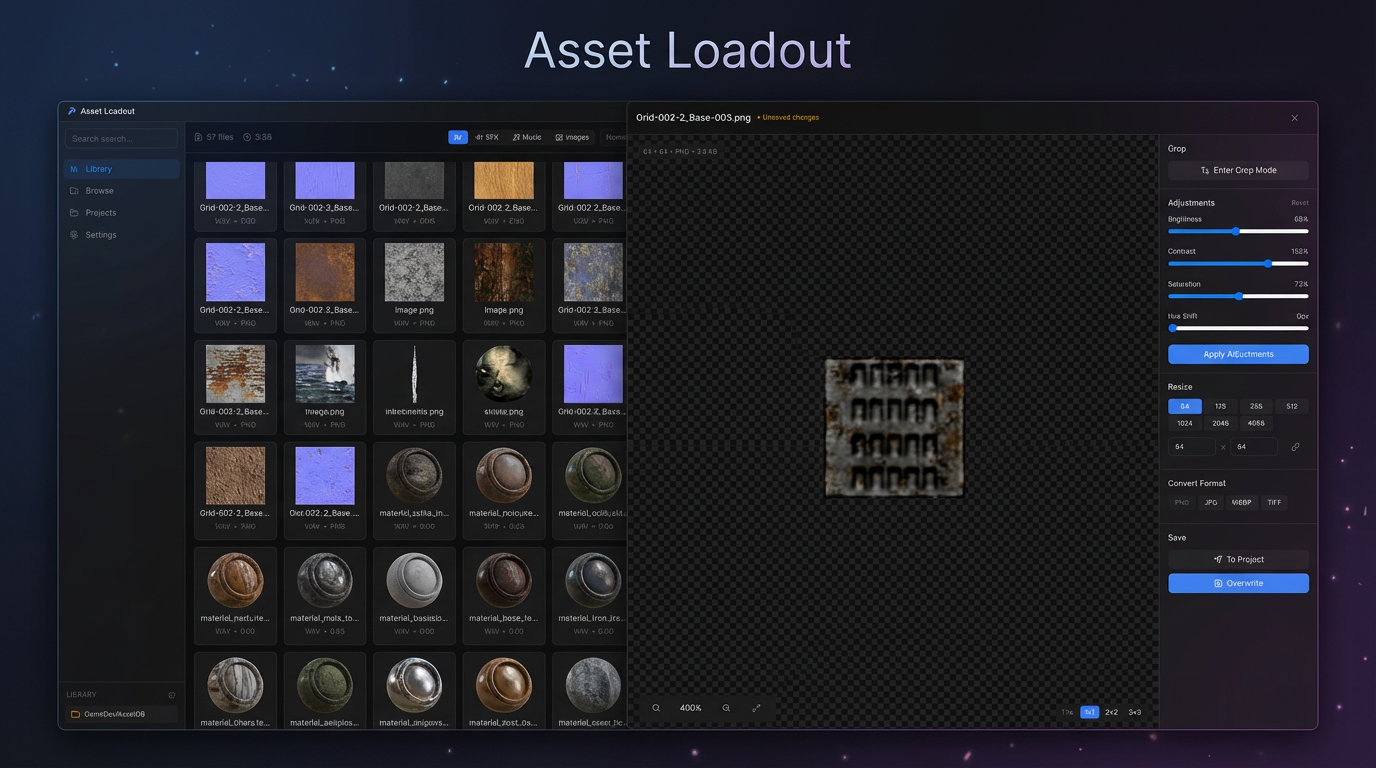The width and height of the screenshot is (1376, 768).
Task: Show all asset types filter
Action: [x=458, y=137]
